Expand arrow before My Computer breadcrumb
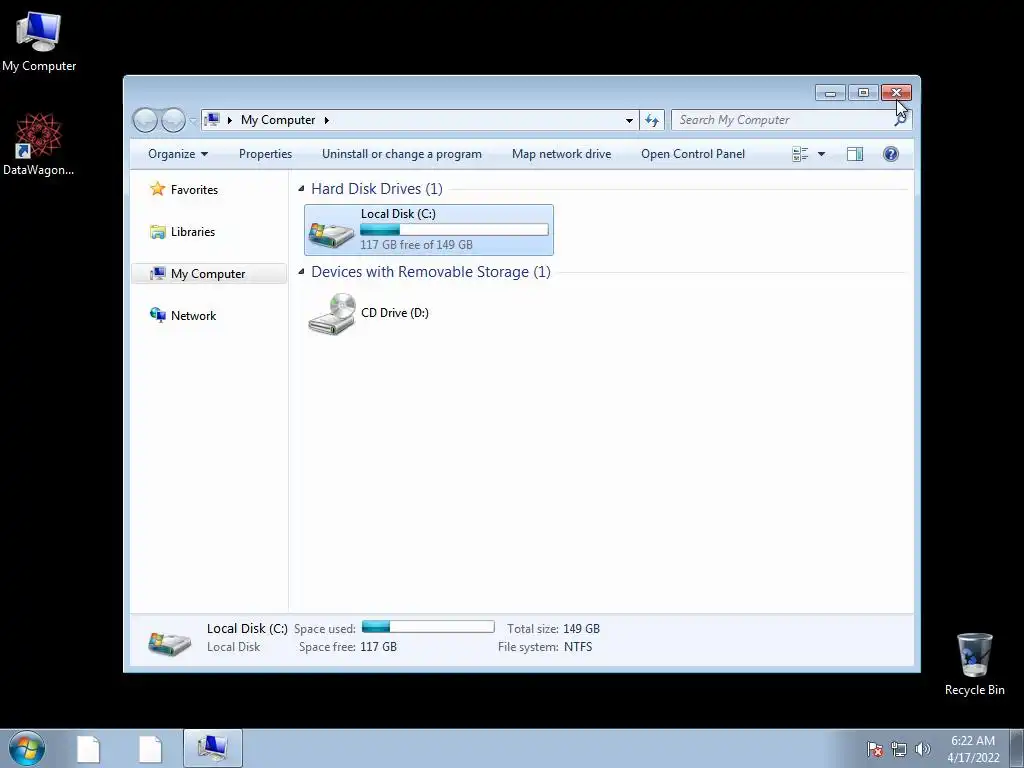The height and width of the screenshot is (768, 1024). 230,120
